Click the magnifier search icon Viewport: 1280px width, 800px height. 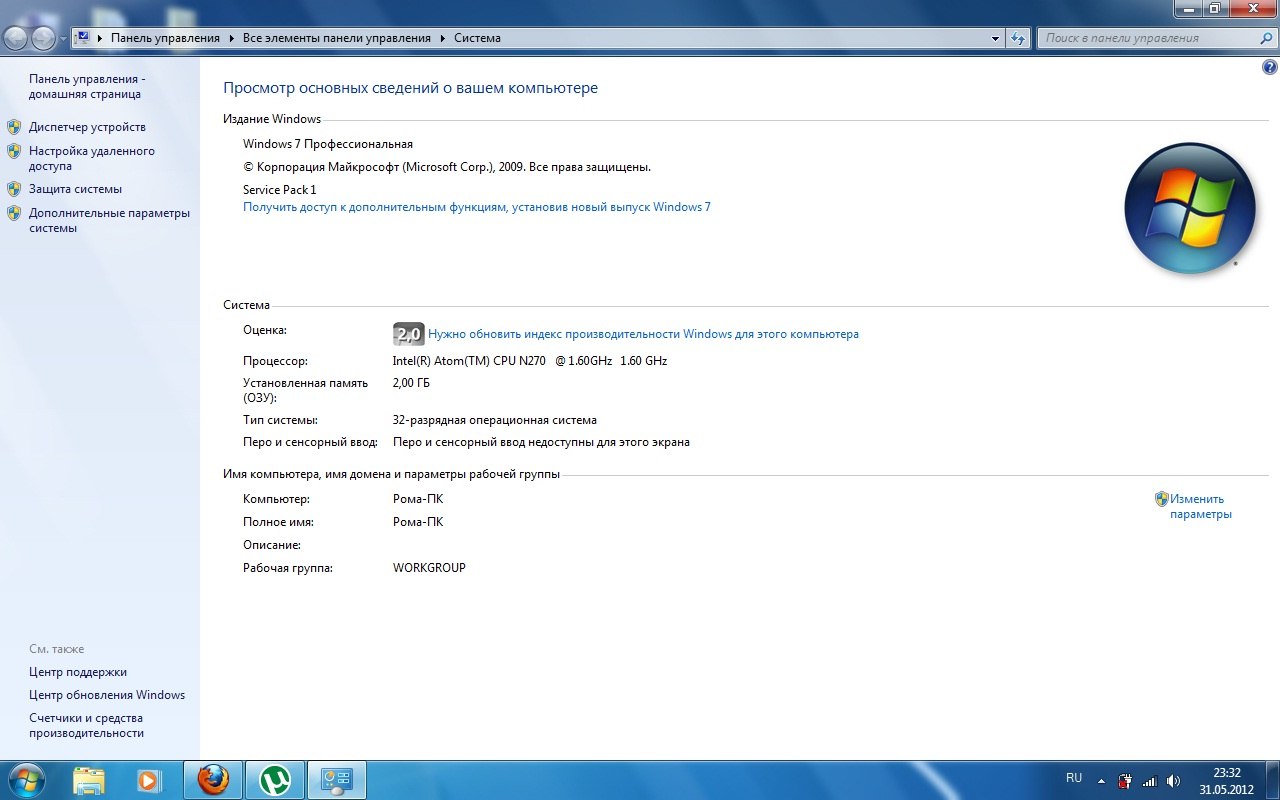(x=1266, y=38)
